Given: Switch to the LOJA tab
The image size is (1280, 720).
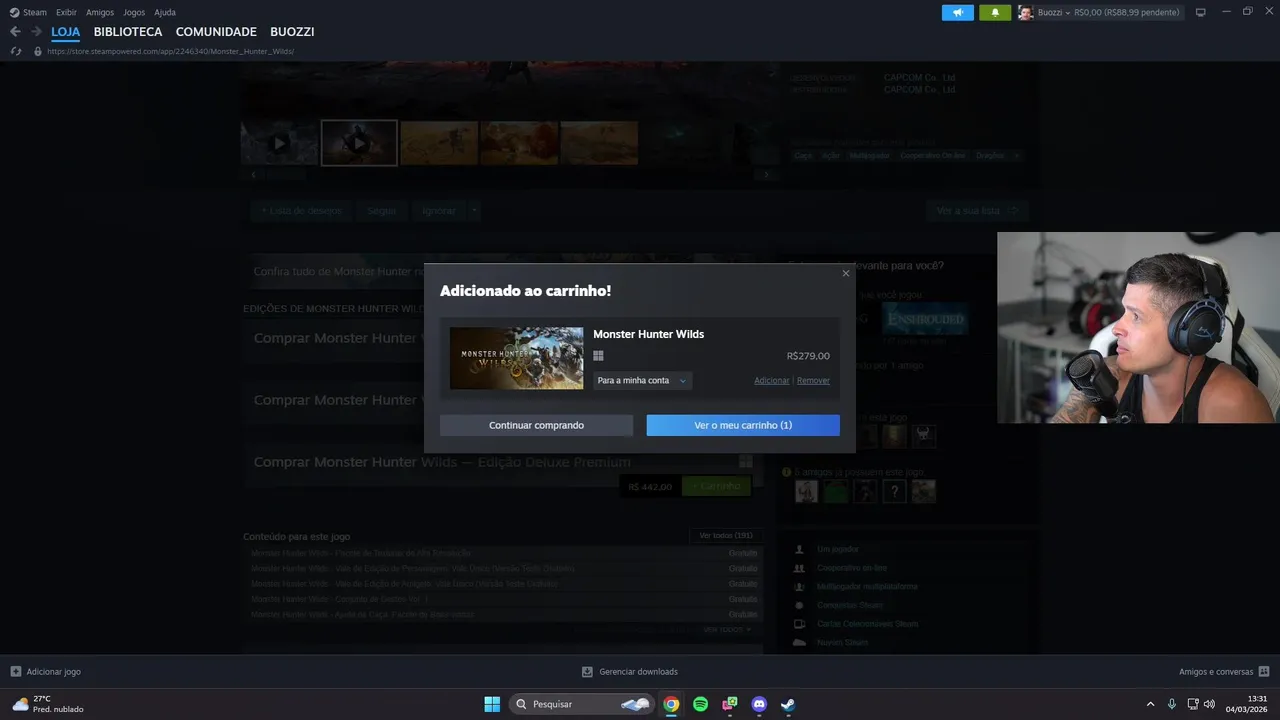Looking at the screenshot, I should (x=66, y=32).
